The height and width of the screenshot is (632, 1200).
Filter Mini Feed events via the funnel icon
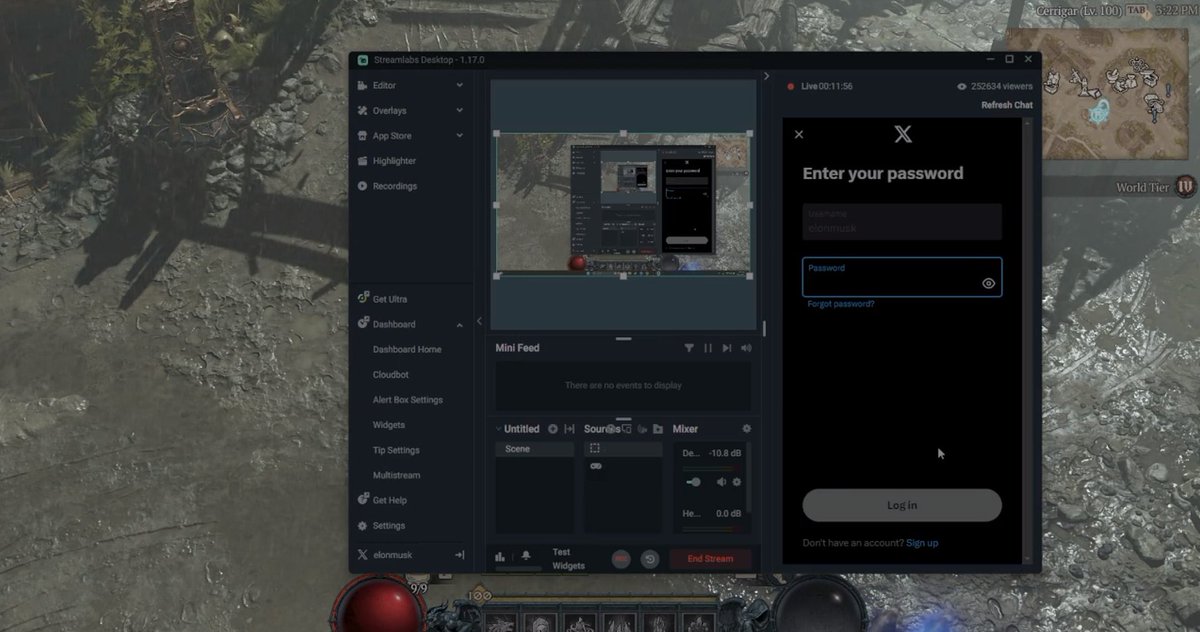(x=689, y=348)
